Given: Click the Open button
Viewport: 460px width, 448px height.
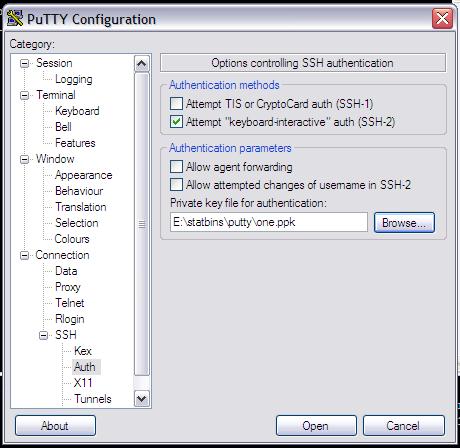Looking at the screenshot, I should [x=316, y=425].
